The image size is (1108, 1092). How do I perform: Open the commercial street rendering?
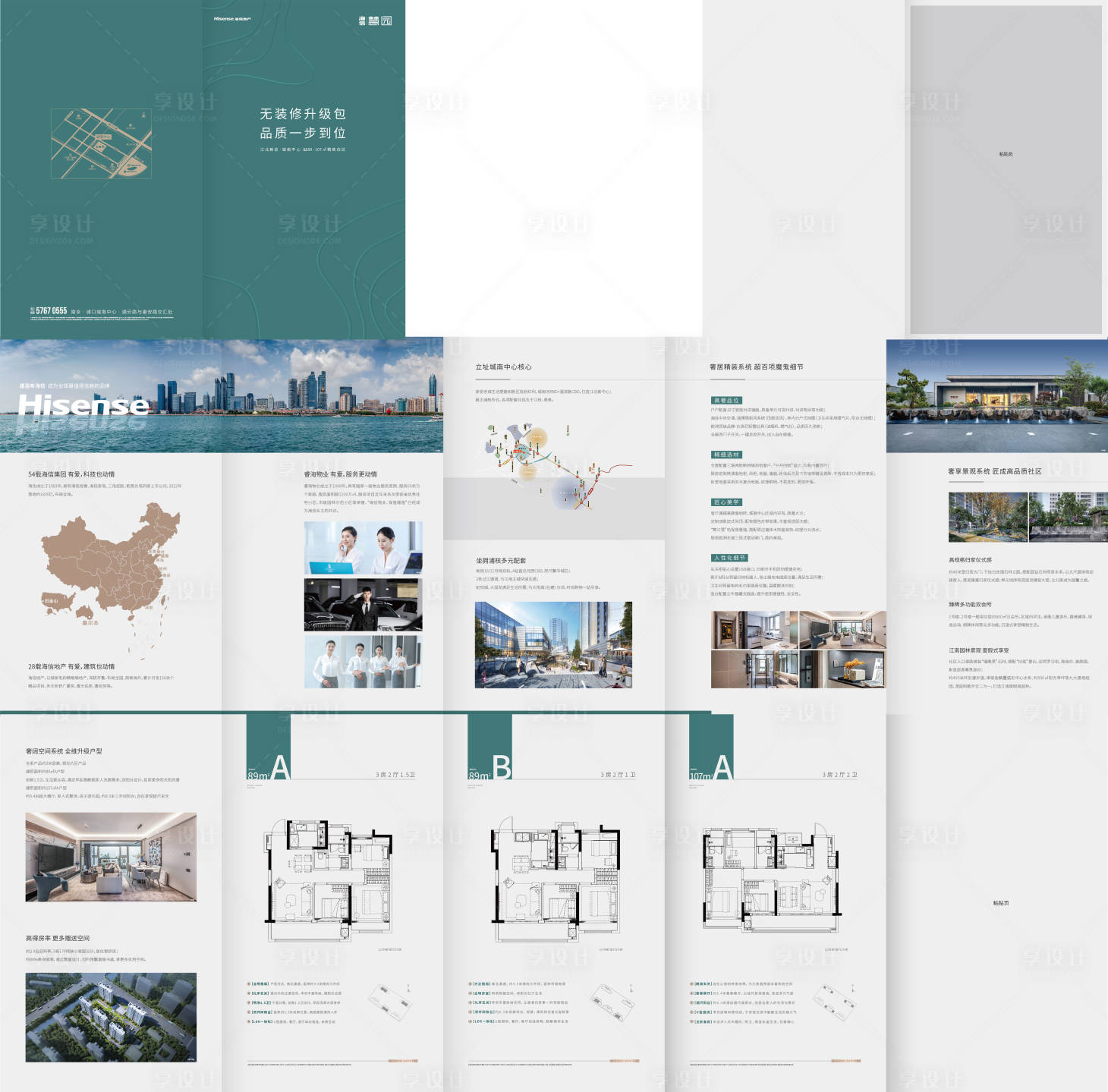pos(553,645)
